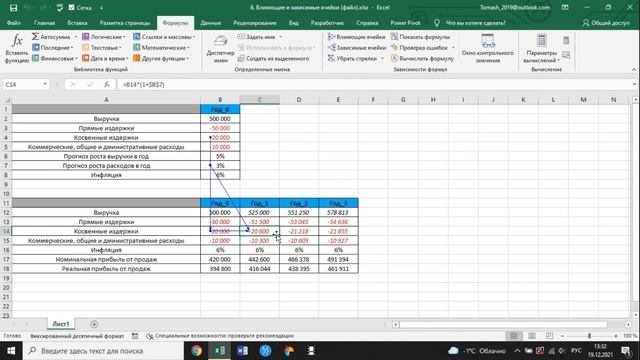Click the spell check icon in quick access toolbar
The image size is (640, 360).
click(60, 8)
